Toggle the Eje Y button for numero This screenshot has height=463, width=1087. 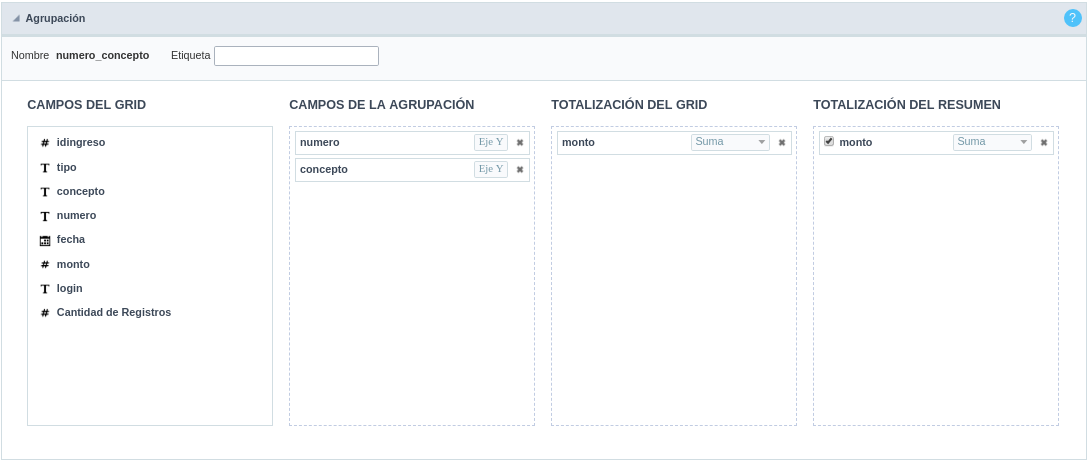point(491,142)
